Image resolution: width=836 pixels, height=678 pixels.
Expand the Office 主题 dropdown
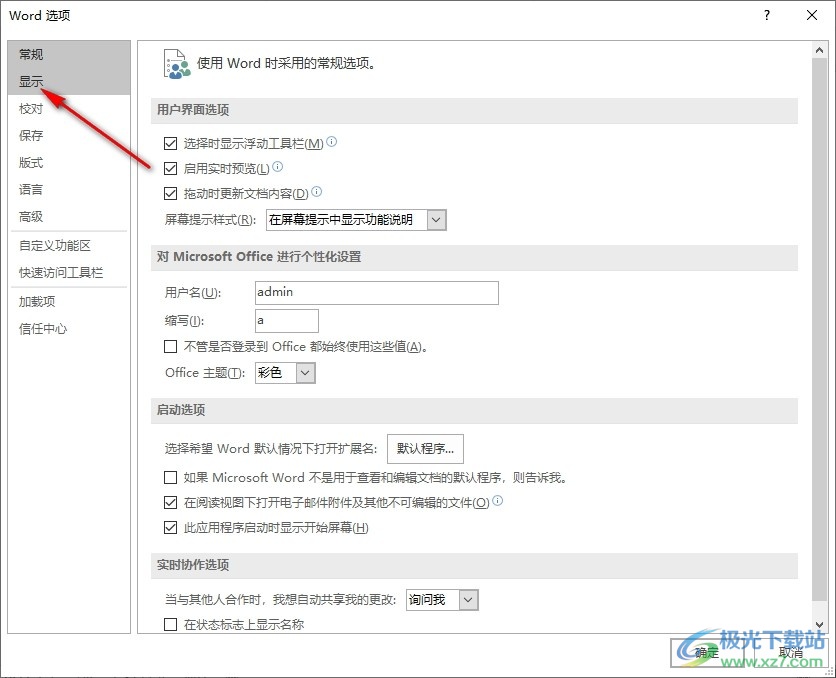(285, 373)
